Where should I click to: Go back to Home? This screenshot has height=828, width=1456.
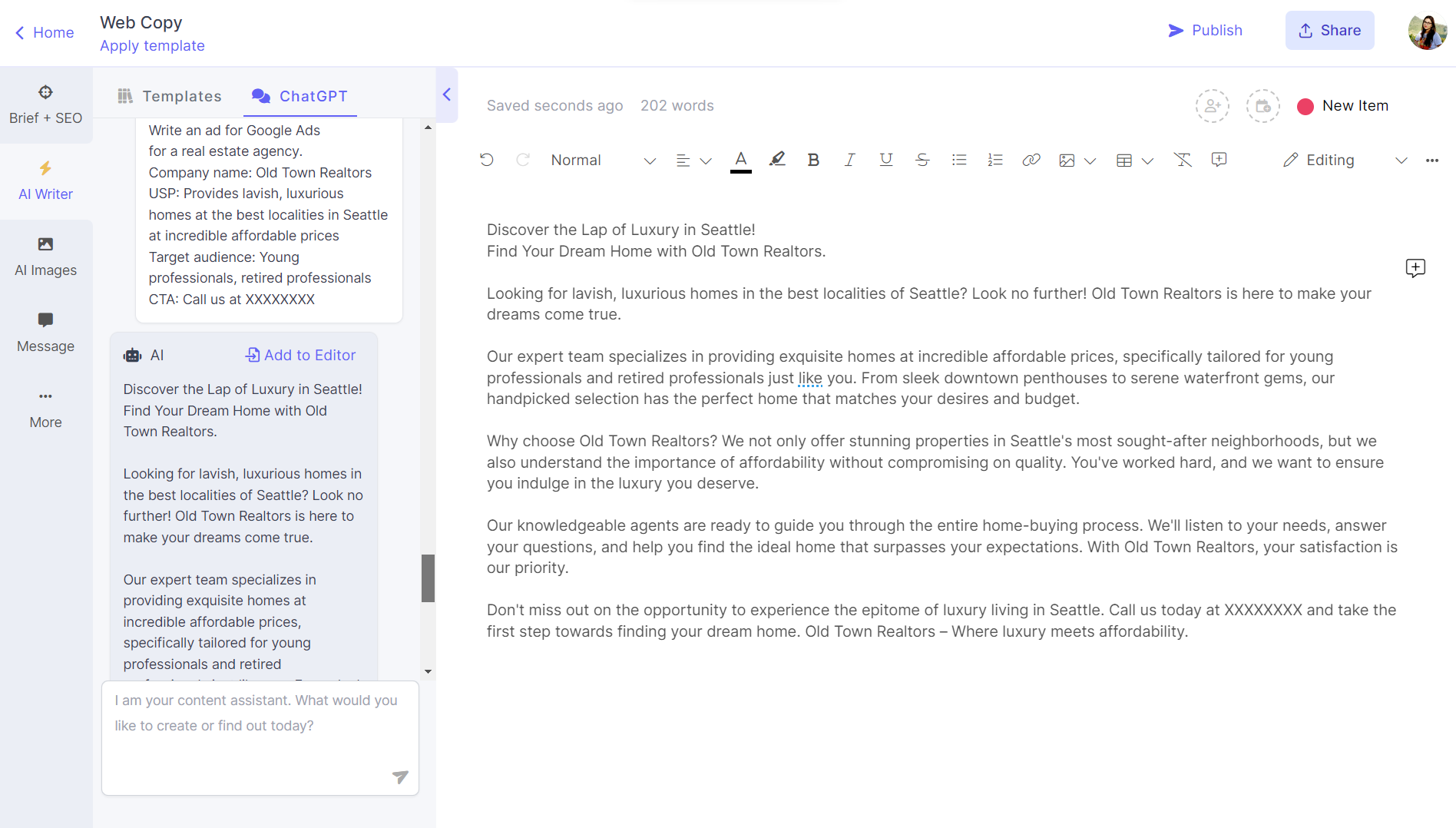point(45,32)
